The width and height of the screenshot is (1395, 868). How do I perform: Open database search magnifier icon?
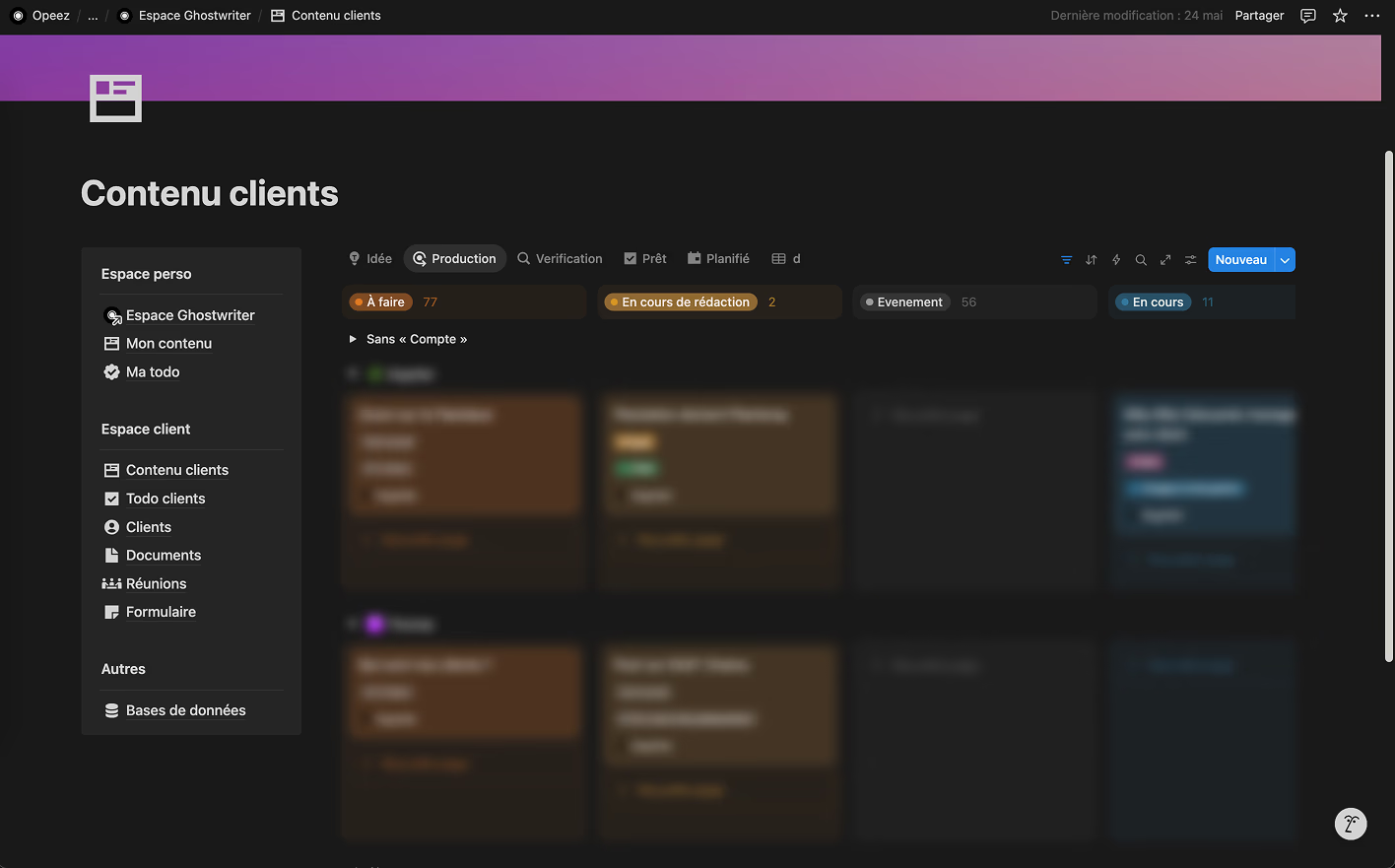click(x=1141, y=260)
